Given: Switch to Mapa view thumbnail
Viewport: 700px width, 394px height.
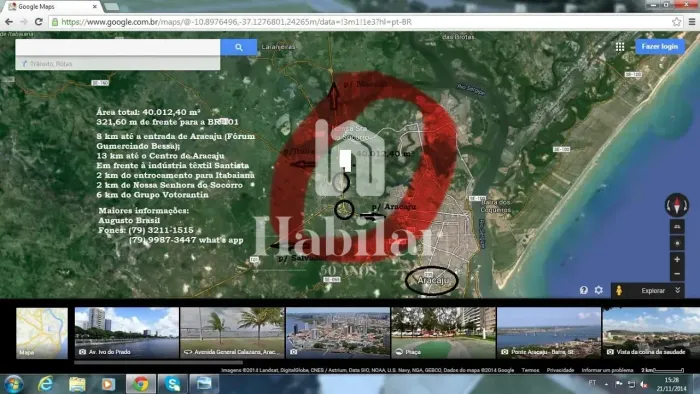Looking at the screenshot, I should [x=42, y=332].
